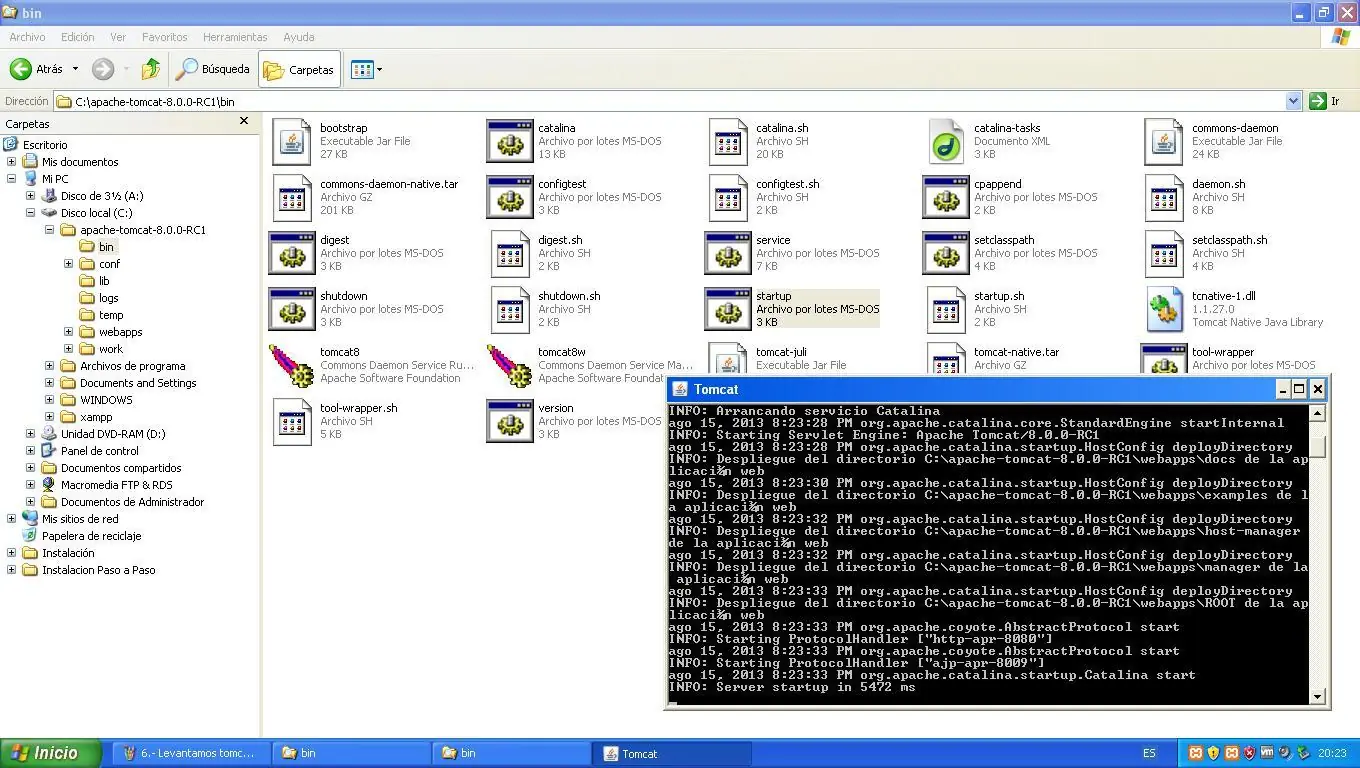Open the Ayuda menu
1360x768 pixels.
298,37
